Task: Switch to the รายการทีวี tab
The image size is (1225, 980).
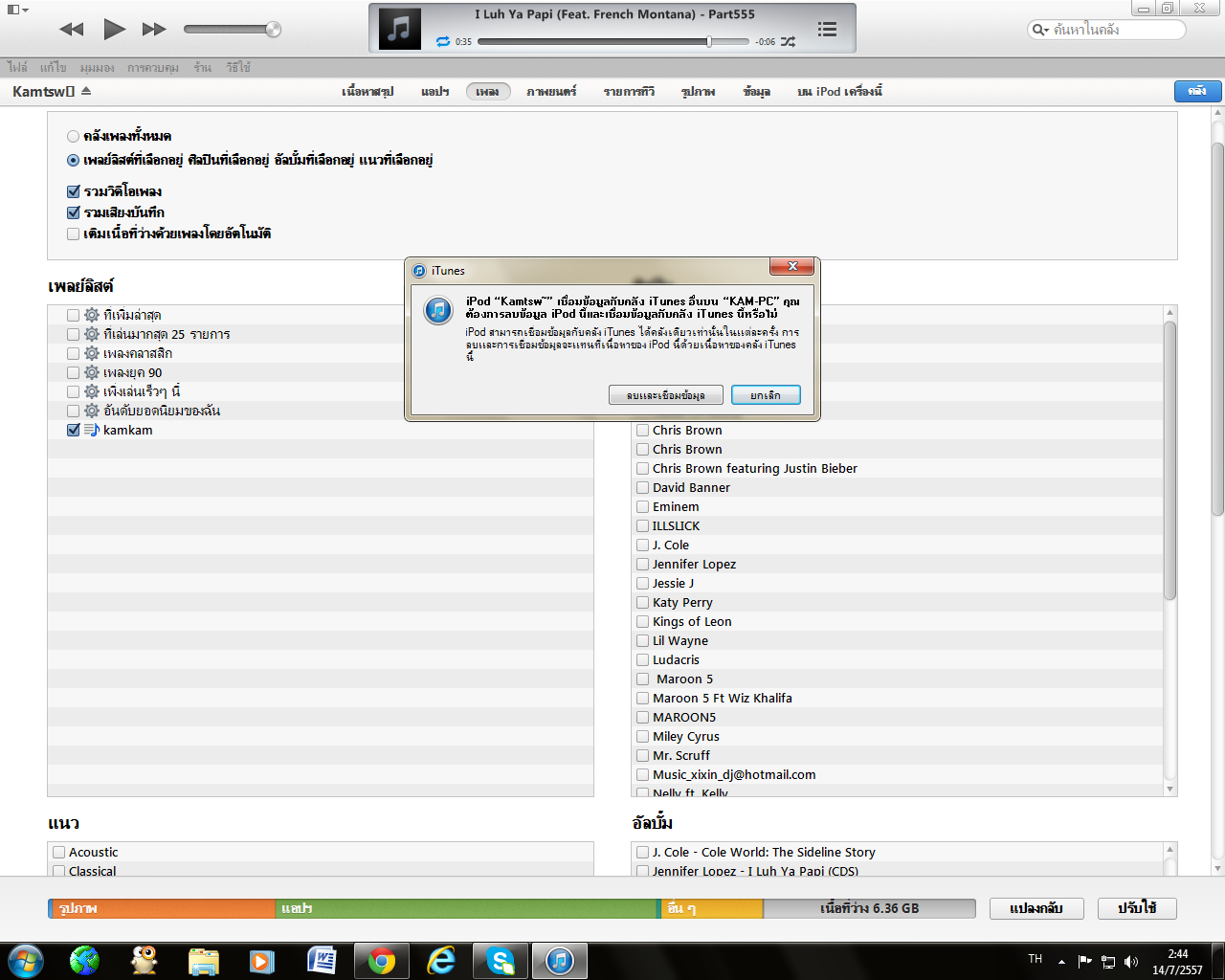Action: (629, 92)
